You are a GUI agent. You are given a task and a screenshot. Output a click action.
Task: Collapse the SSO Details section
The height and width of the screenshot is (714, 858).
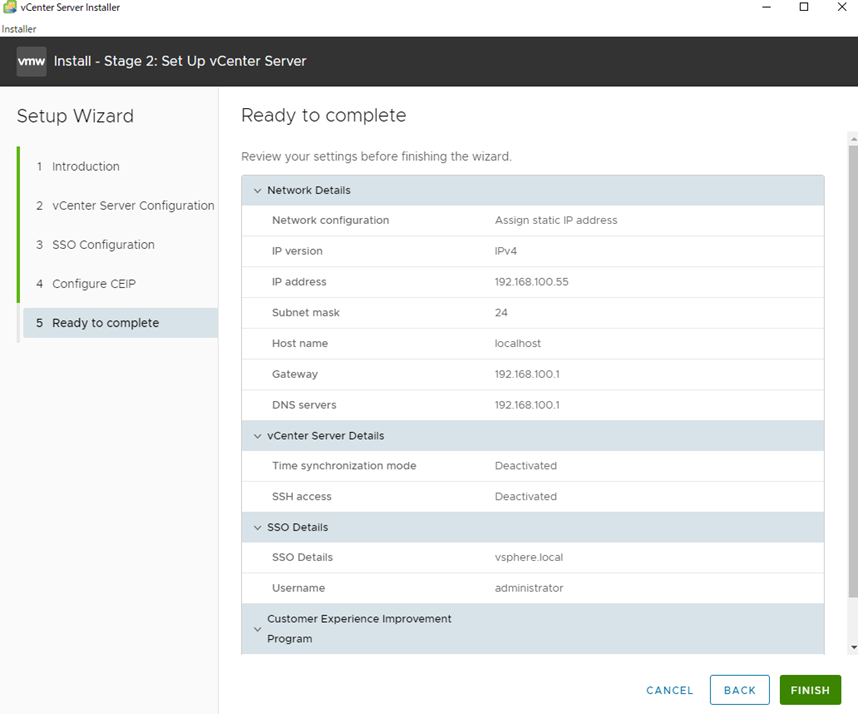[x=257, y=527]
